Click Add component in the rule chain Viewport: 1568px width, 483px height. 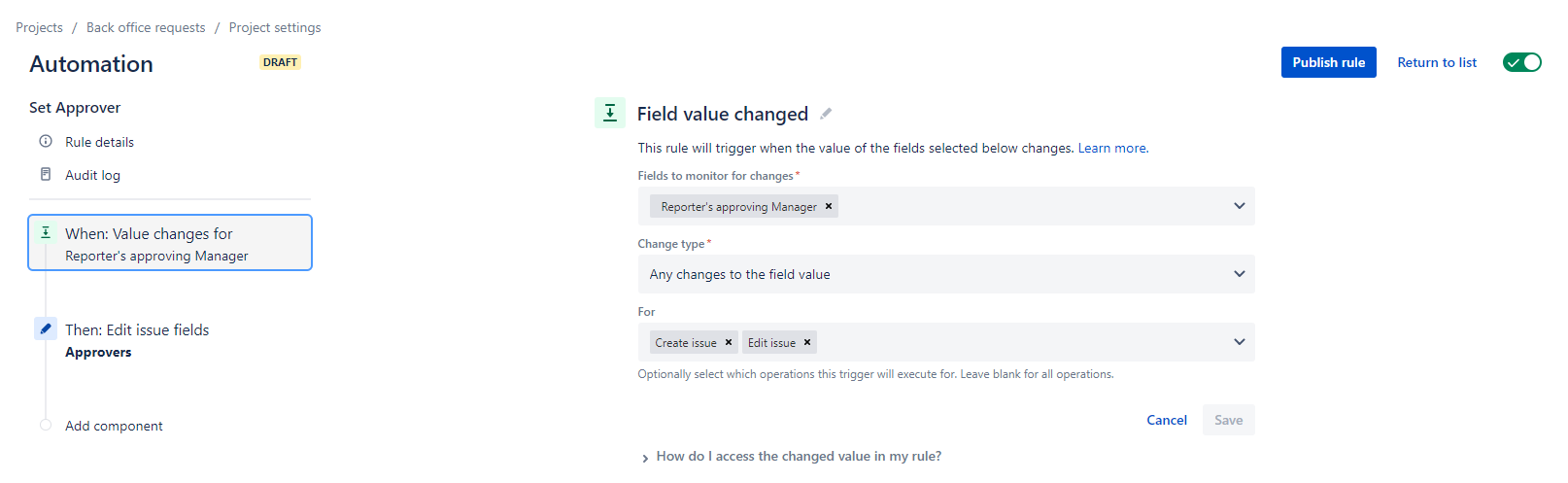tap(114, 426)
